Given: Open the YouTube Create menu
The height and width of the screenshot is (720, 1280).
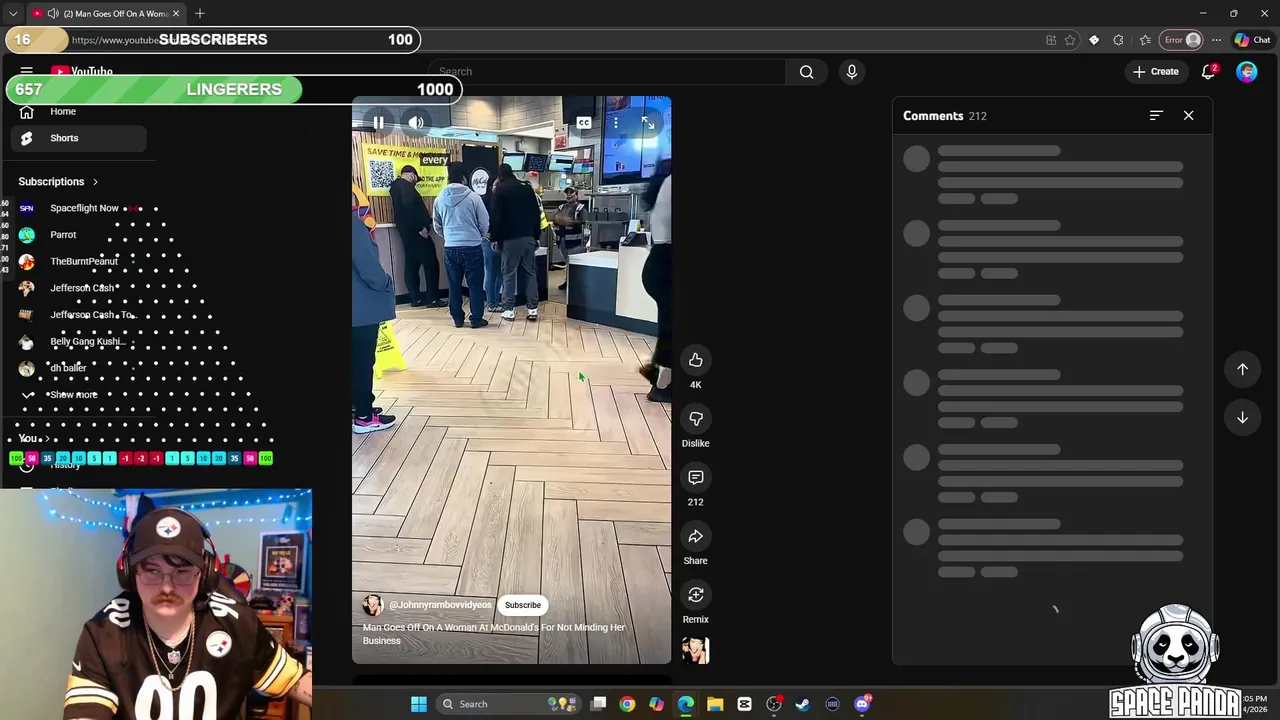Looking at the screenshot, I should pos(1156,72).
